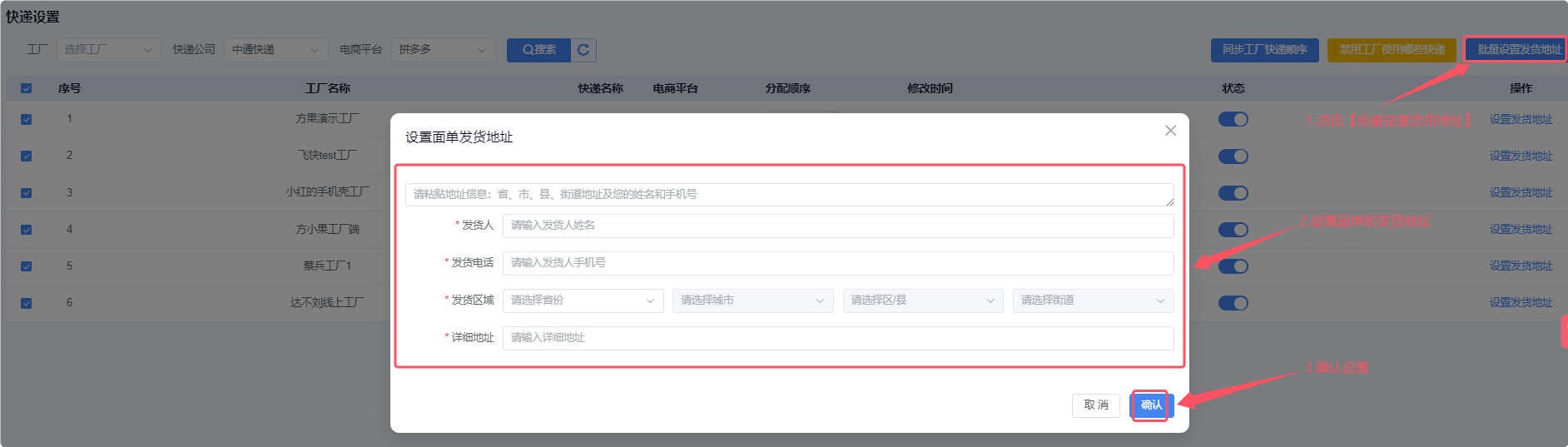Click the 禁用工厂使用哪些快递 button
Screen dimensions: 1568x447
point(1392,50)
